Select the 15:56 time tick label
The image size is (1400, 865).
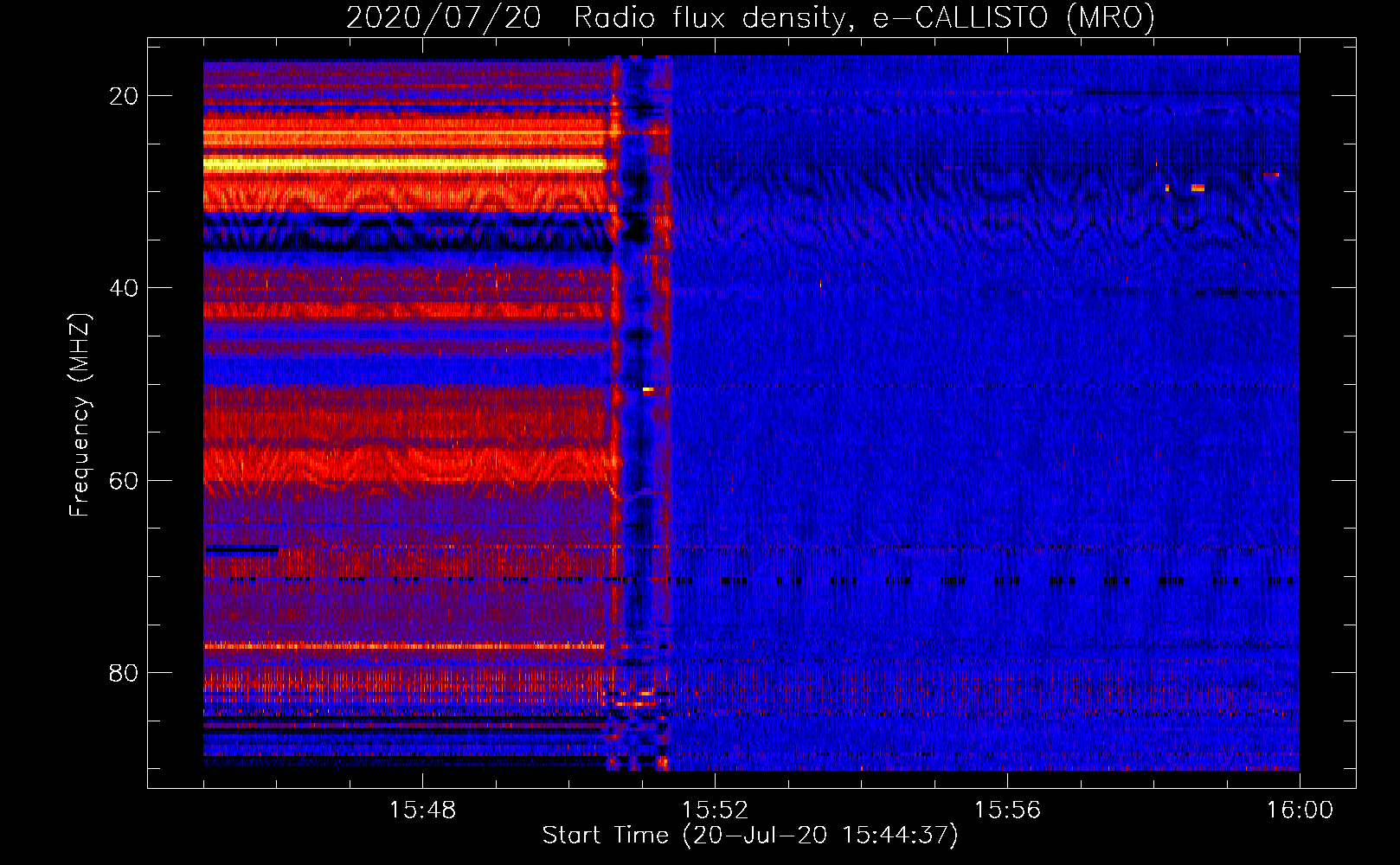pyautogui.click(x=1007, y=811)
